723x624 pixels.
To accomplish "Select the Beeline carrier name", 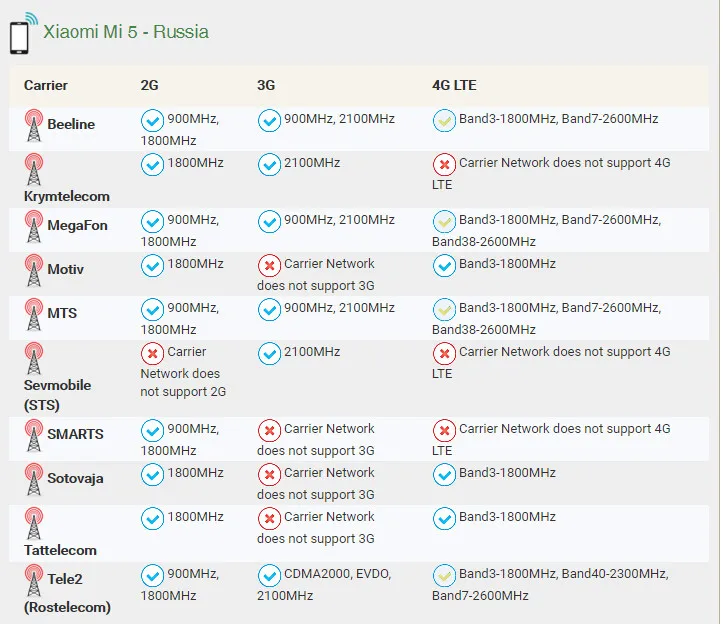I will click(71, 124).
